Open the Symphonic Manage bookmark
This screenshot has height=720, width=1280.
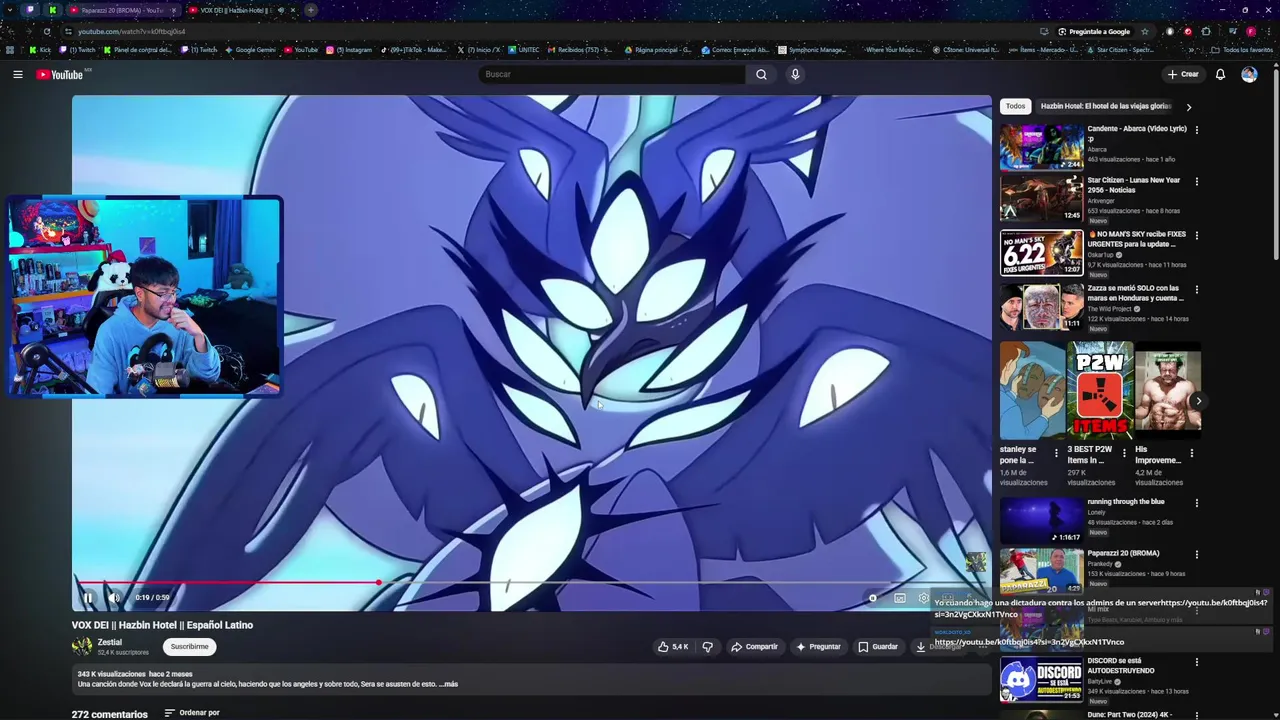812,49
